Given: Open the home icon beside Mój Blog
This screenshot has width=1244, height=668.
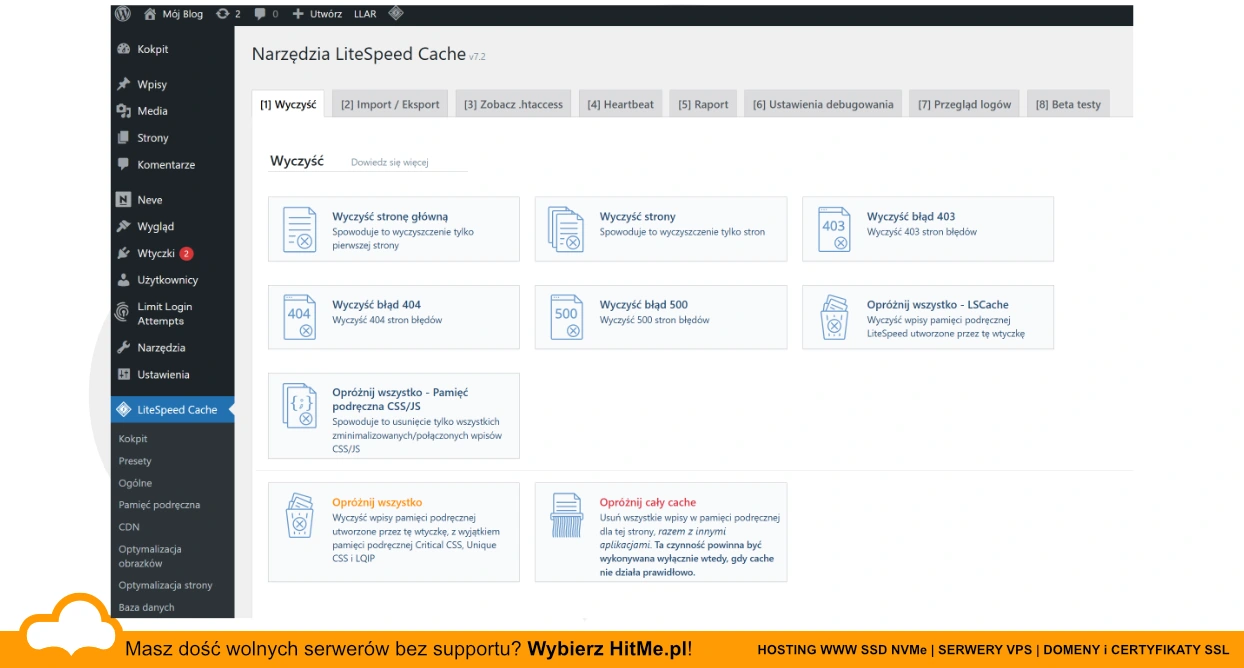Looking at the screenshot, I should 150,14.
